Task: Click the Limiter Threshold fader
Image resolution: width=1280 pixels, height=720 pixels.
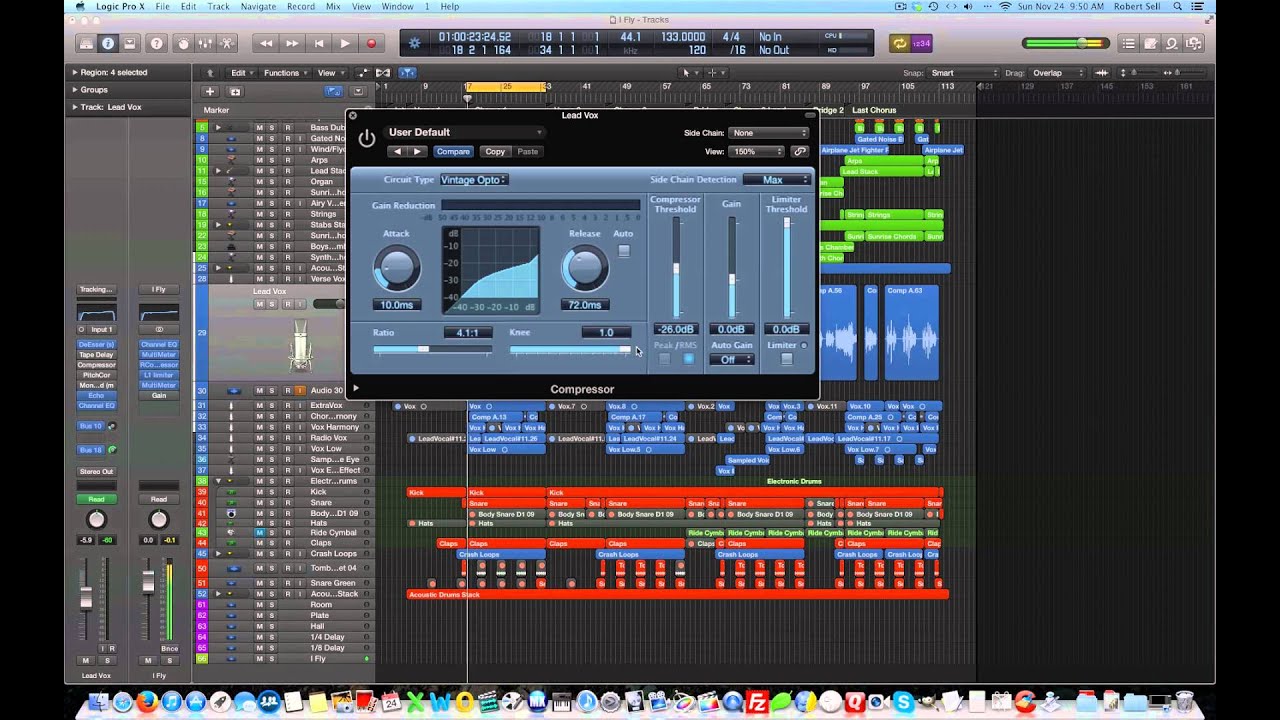Action: 786,268
